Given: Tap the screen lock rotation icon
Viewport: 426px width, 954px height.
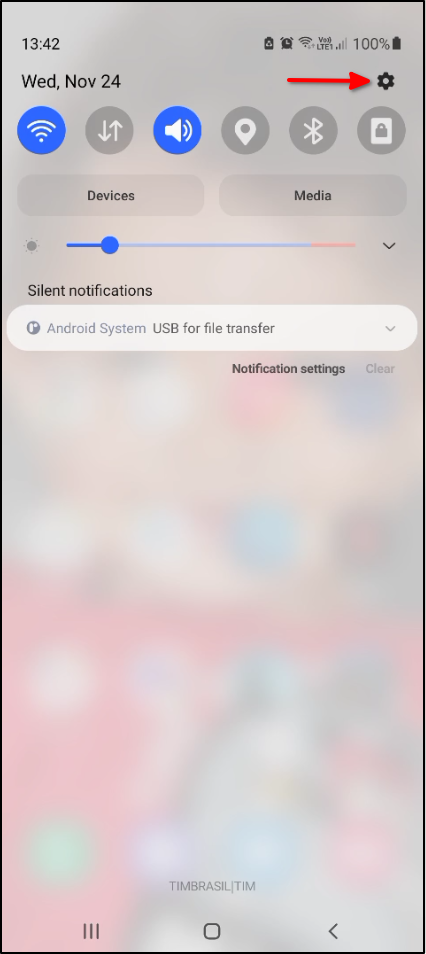Looking at the screenshot, I should tap(381, 130).
